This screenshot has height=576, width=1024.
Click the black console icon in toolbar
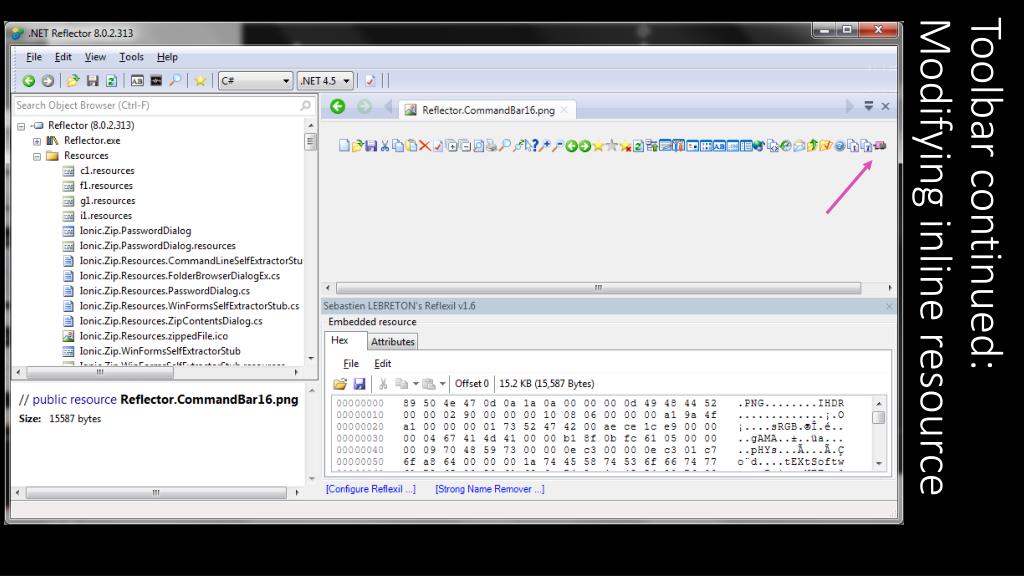click(x=156, y=81)
